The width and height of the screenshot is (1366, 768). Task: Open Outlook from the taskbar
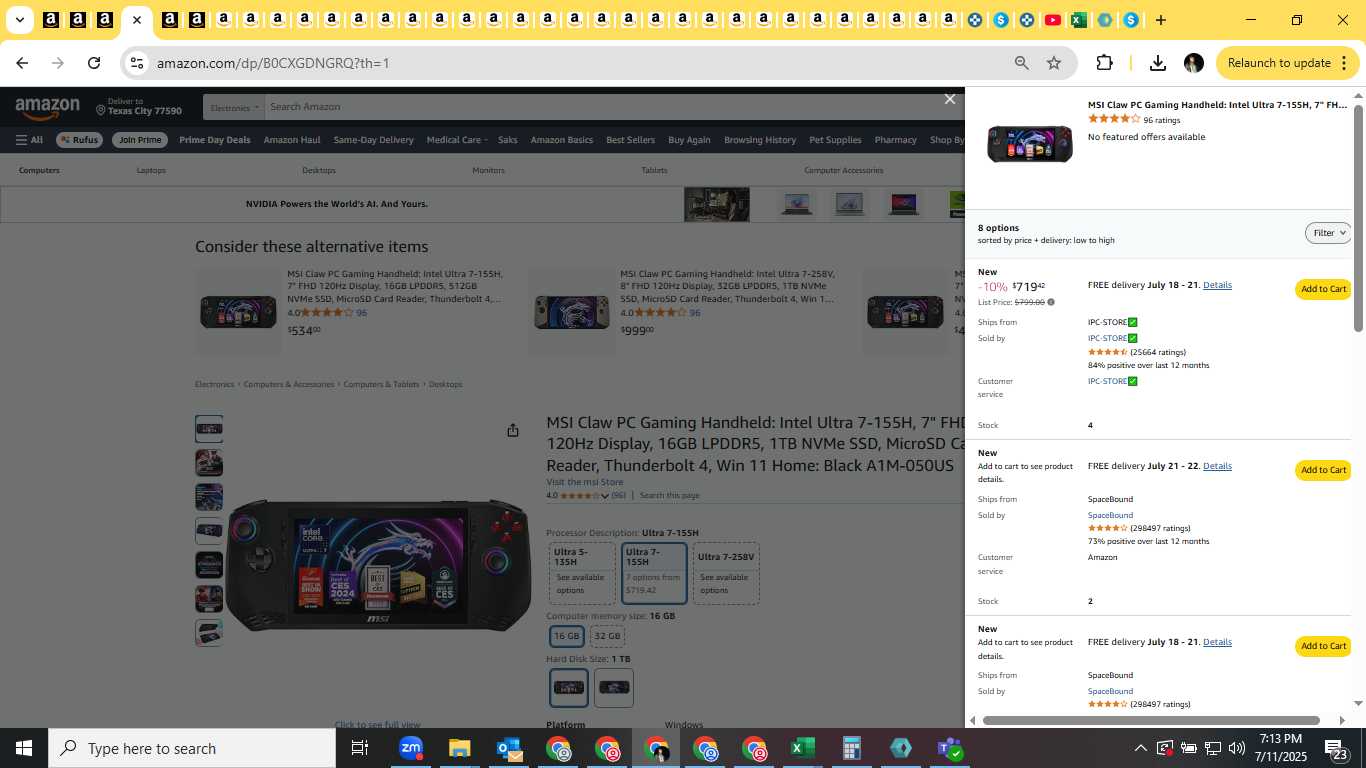(x=509, y=748)
